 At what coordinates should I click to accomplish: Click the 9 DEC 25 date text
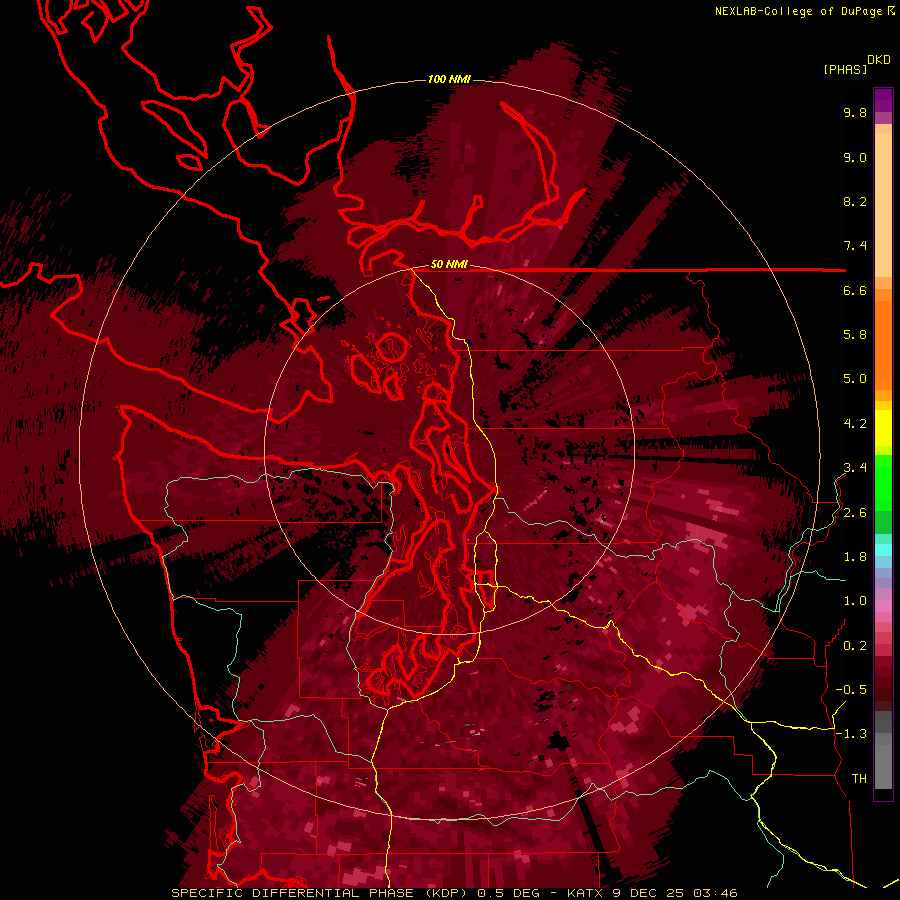point(646,893)
